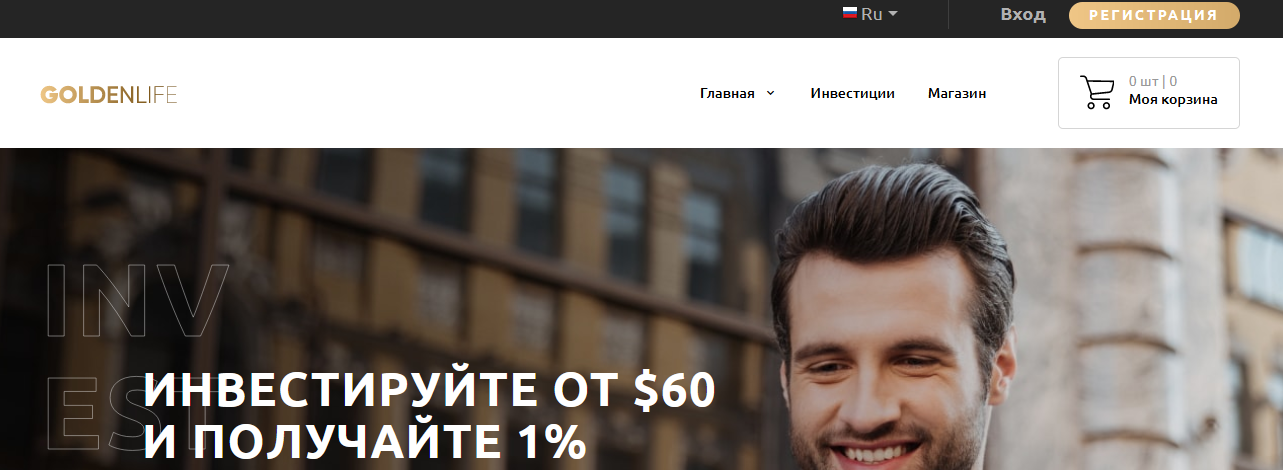Click the "ИНВЕСТИРУЙТЕ ОТ $60" headline
The width and height of the screenshot is (1283, 470).
430,390
